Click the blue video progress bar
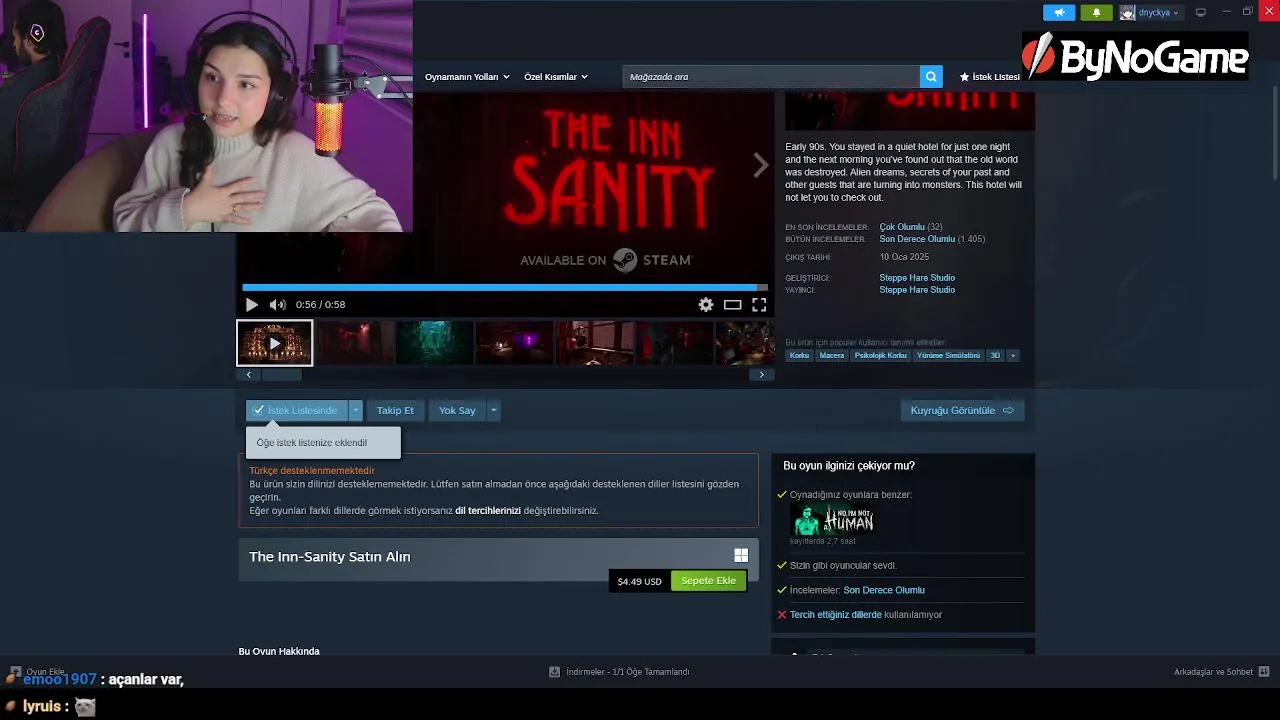This screenshot has width=1280, height=720. [x=505, y=288]
